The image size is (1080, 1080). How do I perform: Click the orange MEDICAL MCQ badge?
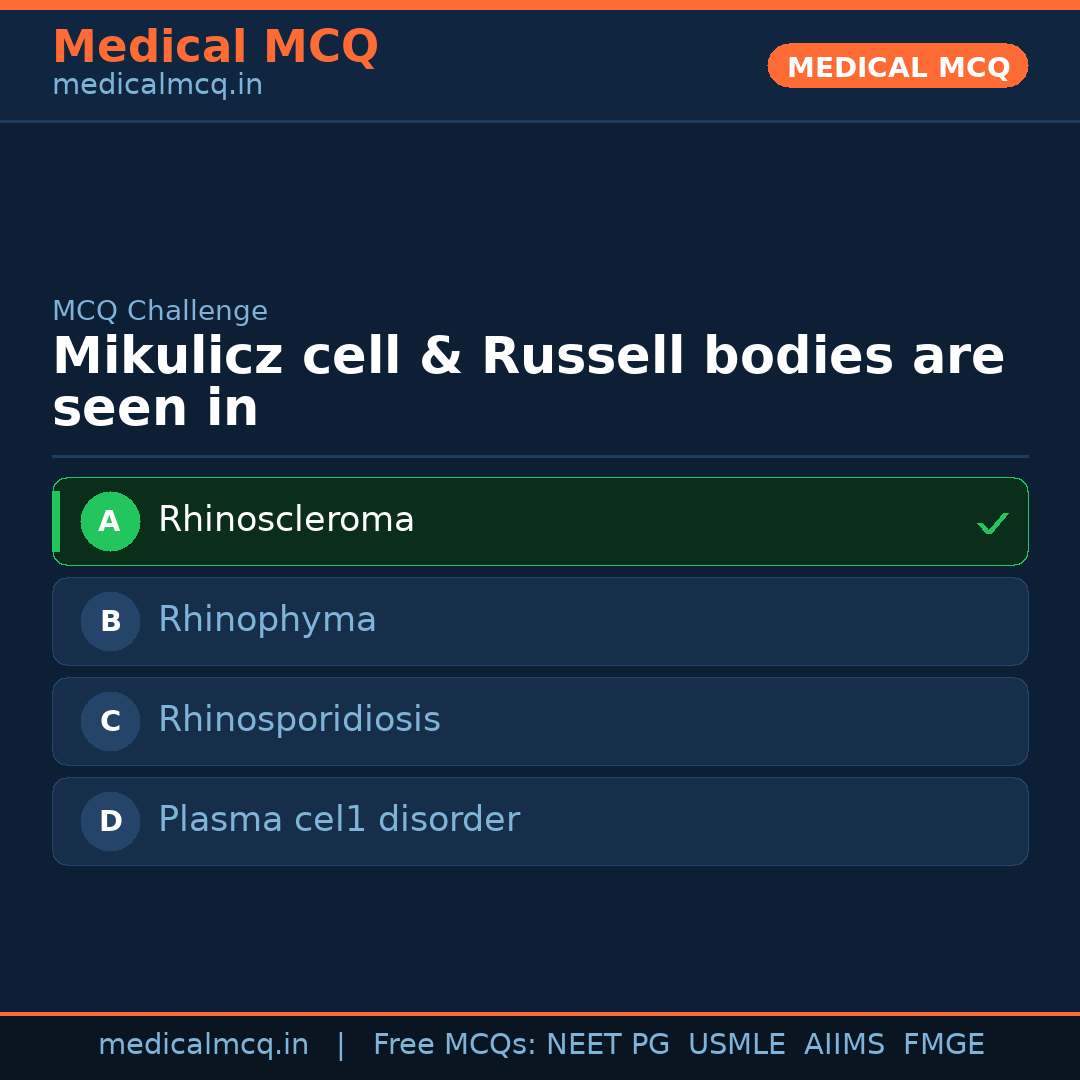[897, 66]
